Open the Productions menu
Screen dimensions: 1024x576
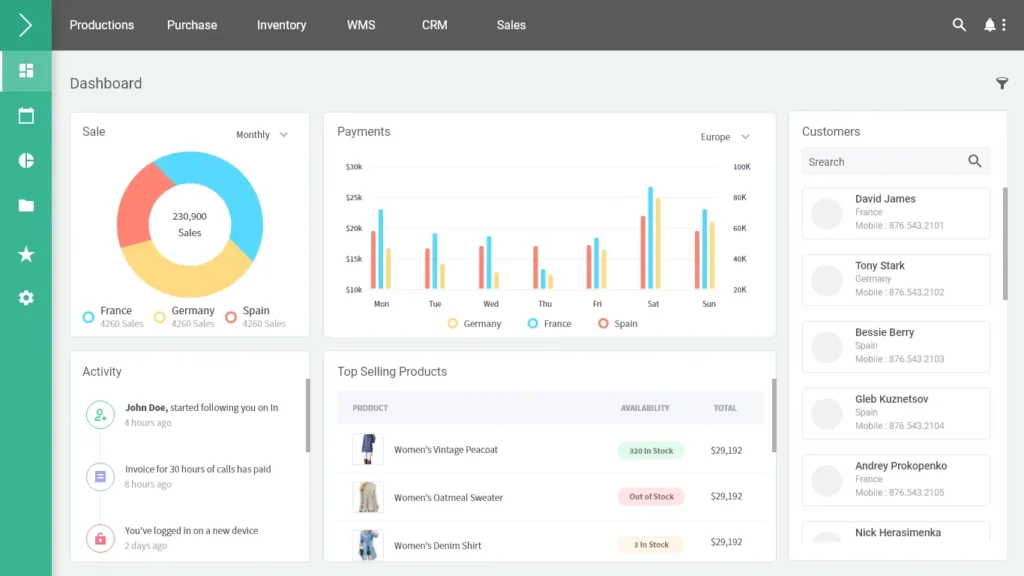pos(102,25)
